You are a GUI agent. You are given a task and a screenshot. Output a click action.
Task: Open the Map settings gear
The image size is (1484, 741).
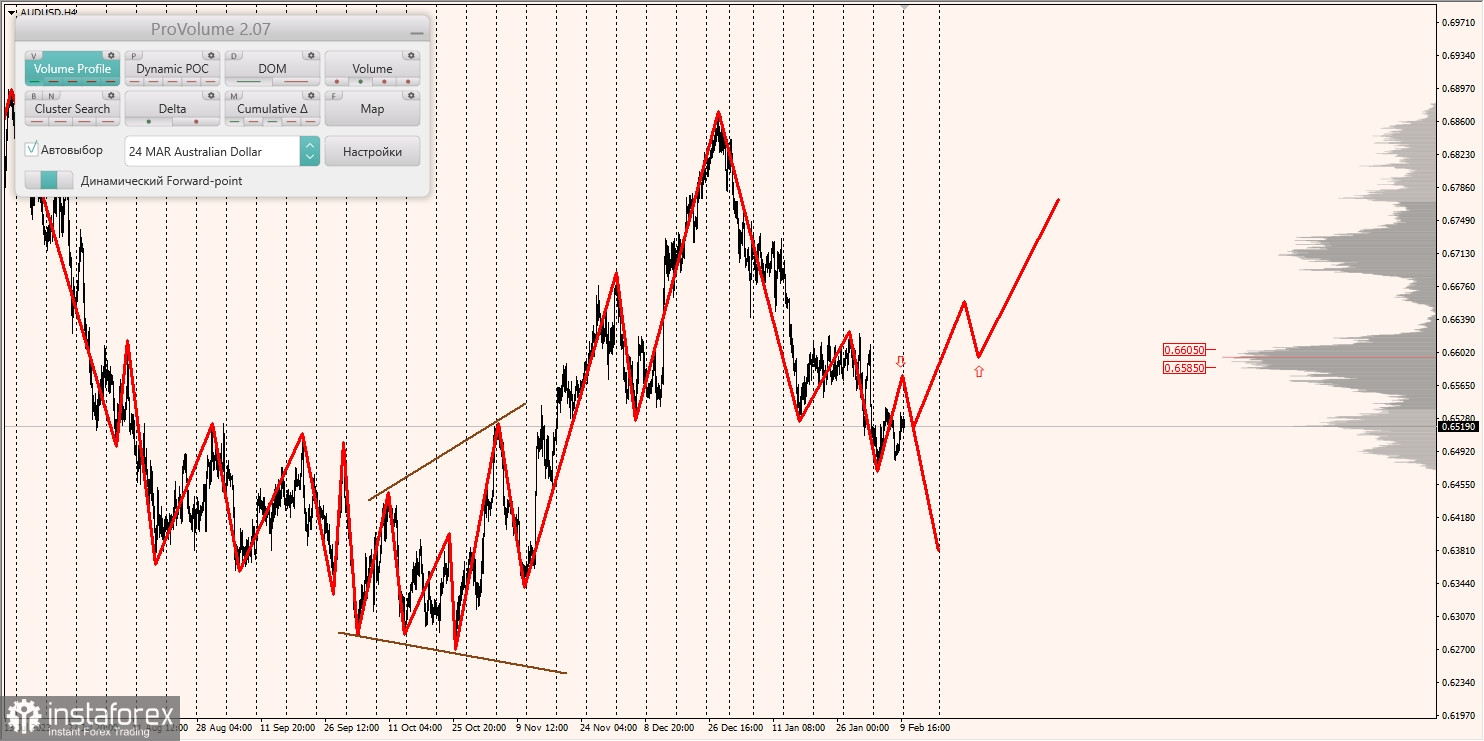coord(411,95)
